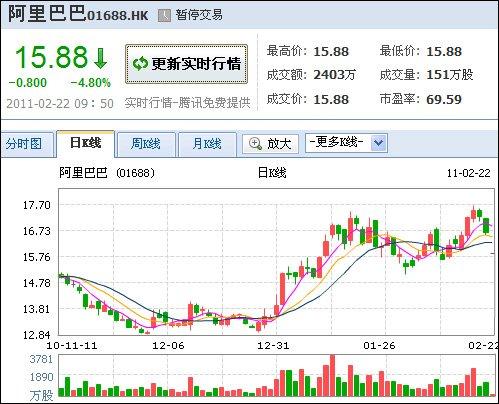Click the tallest red volume bar
The height and width of the screenshot is (404, 499).
pyautogui.click(x=332, y=376)
